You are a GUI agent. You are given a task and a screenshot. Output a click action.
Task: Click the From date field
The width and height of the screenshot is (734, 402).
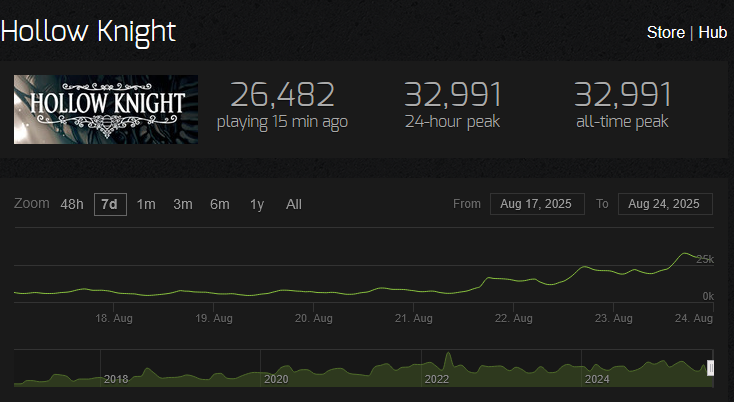coord(537,204)
